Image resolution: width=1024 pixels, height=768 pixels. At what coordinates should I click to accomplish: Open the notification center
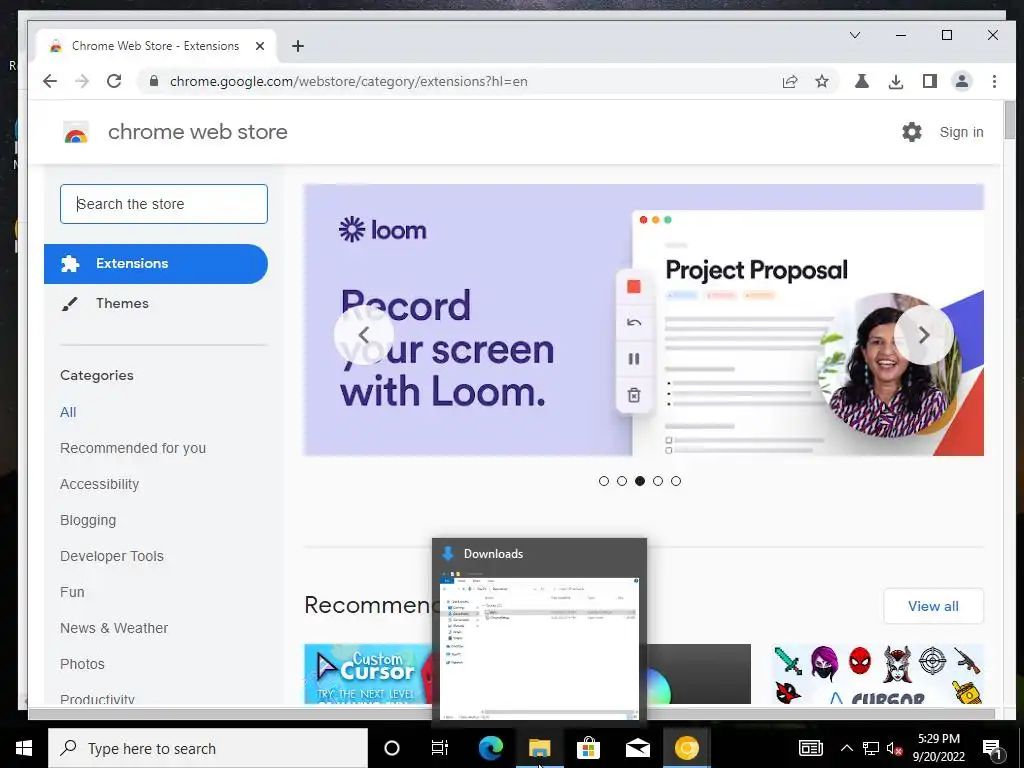tap(992, 748)
